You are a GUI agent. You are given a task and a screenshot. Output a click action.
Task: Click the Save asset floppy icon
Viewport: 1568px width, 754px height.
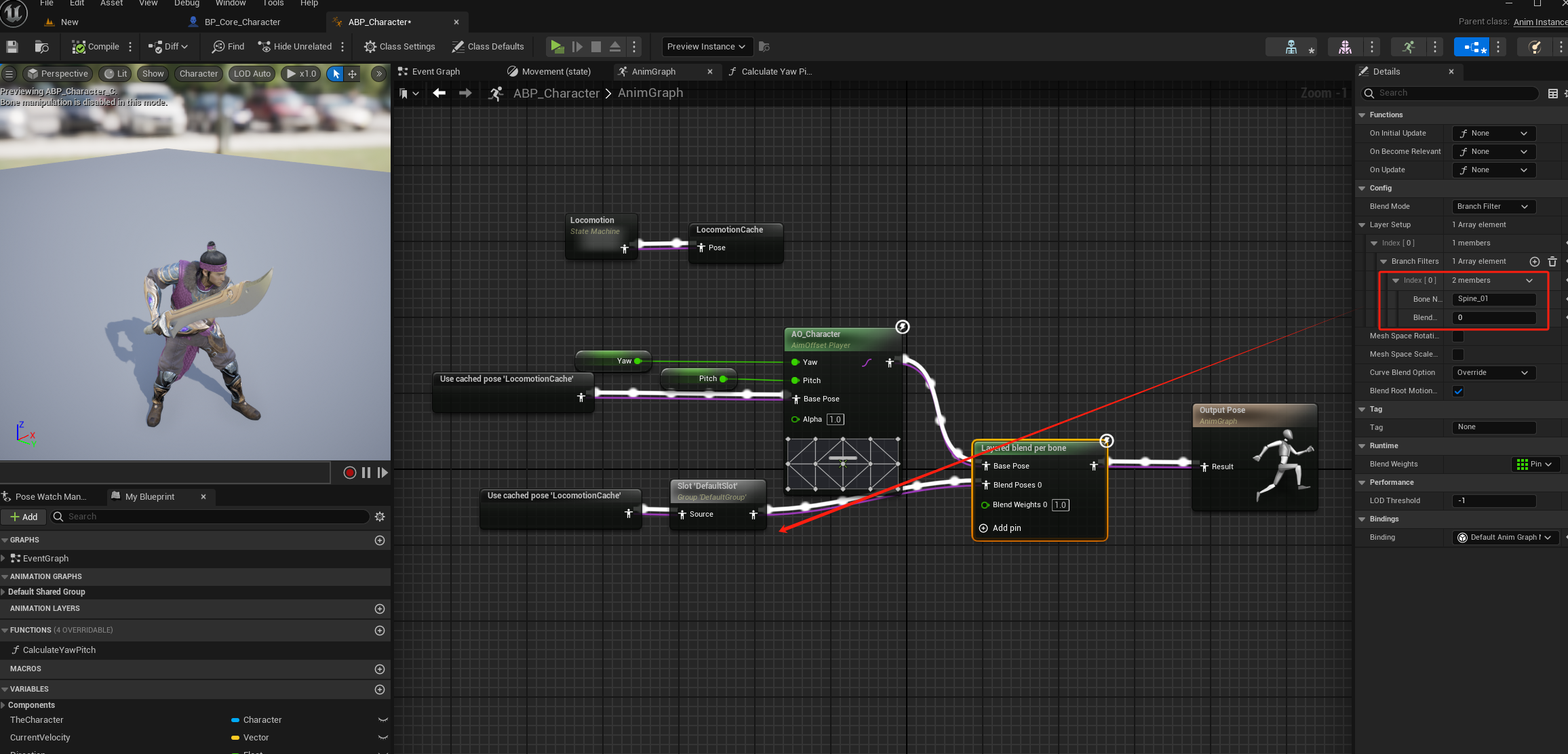click(x=12, y=47)
